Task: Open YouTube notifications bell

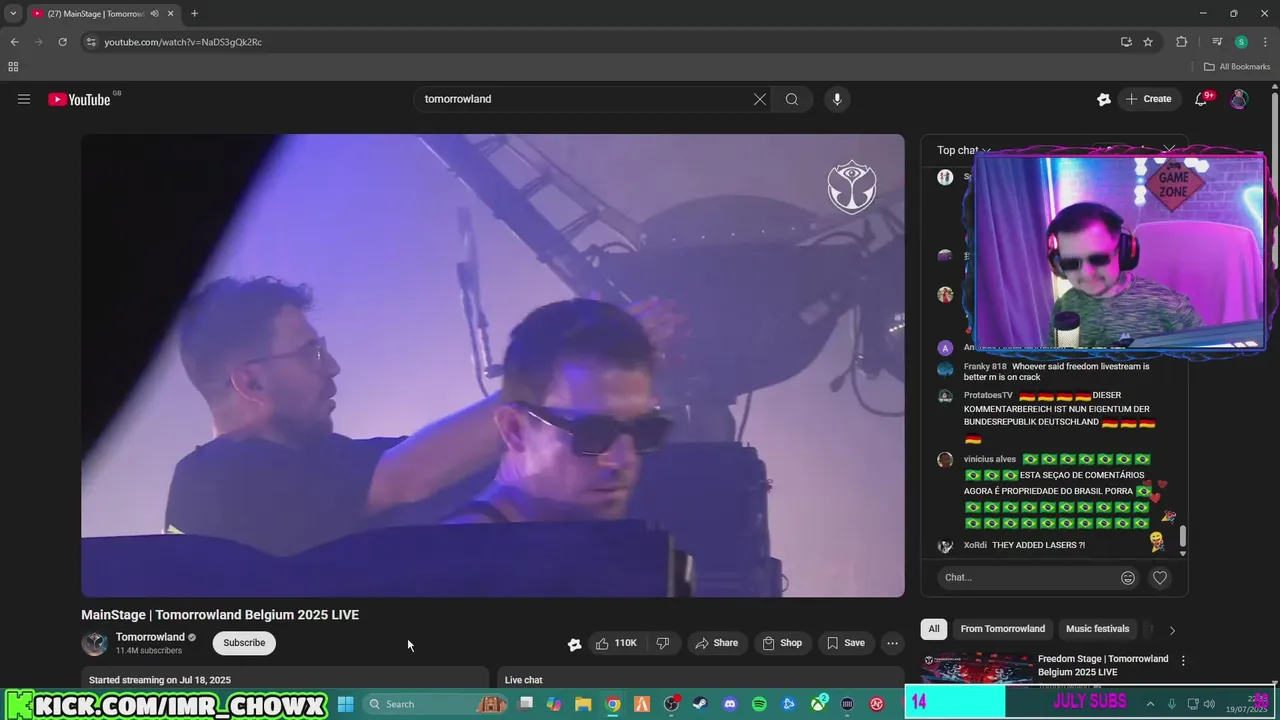Action: (1202, 99)
